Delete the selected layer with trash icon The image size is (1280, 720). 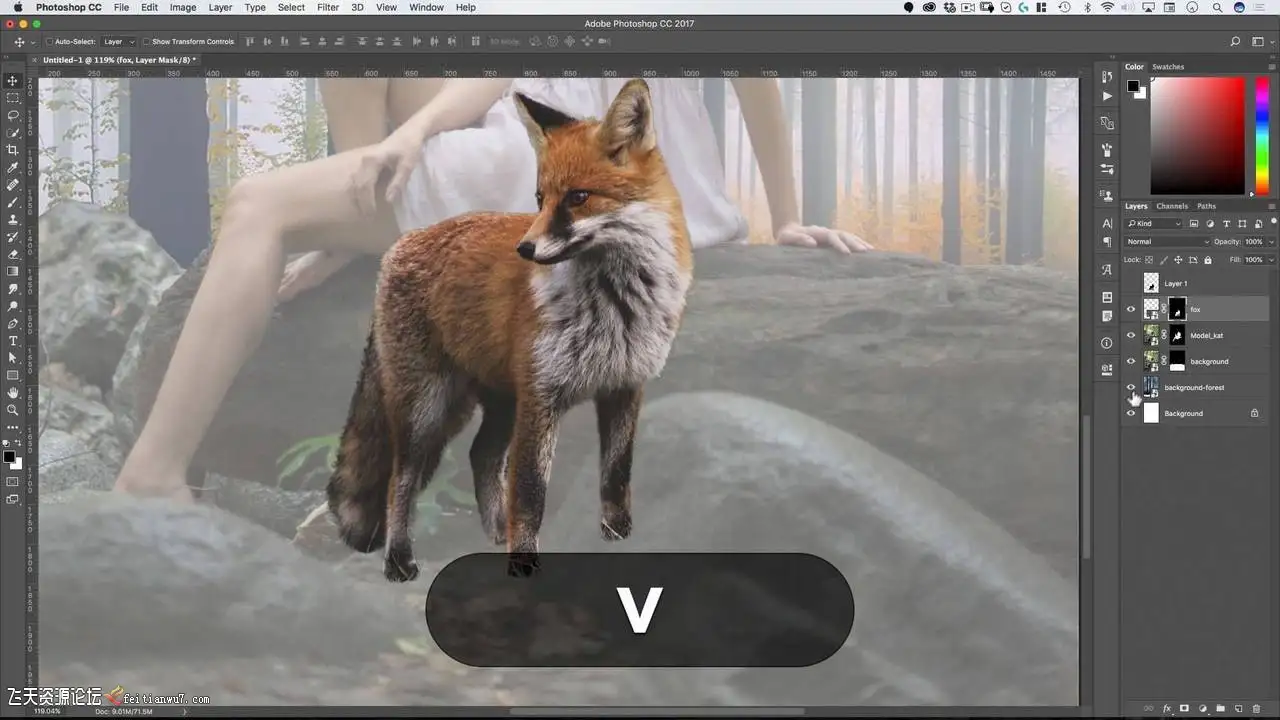click(1257, 708)
